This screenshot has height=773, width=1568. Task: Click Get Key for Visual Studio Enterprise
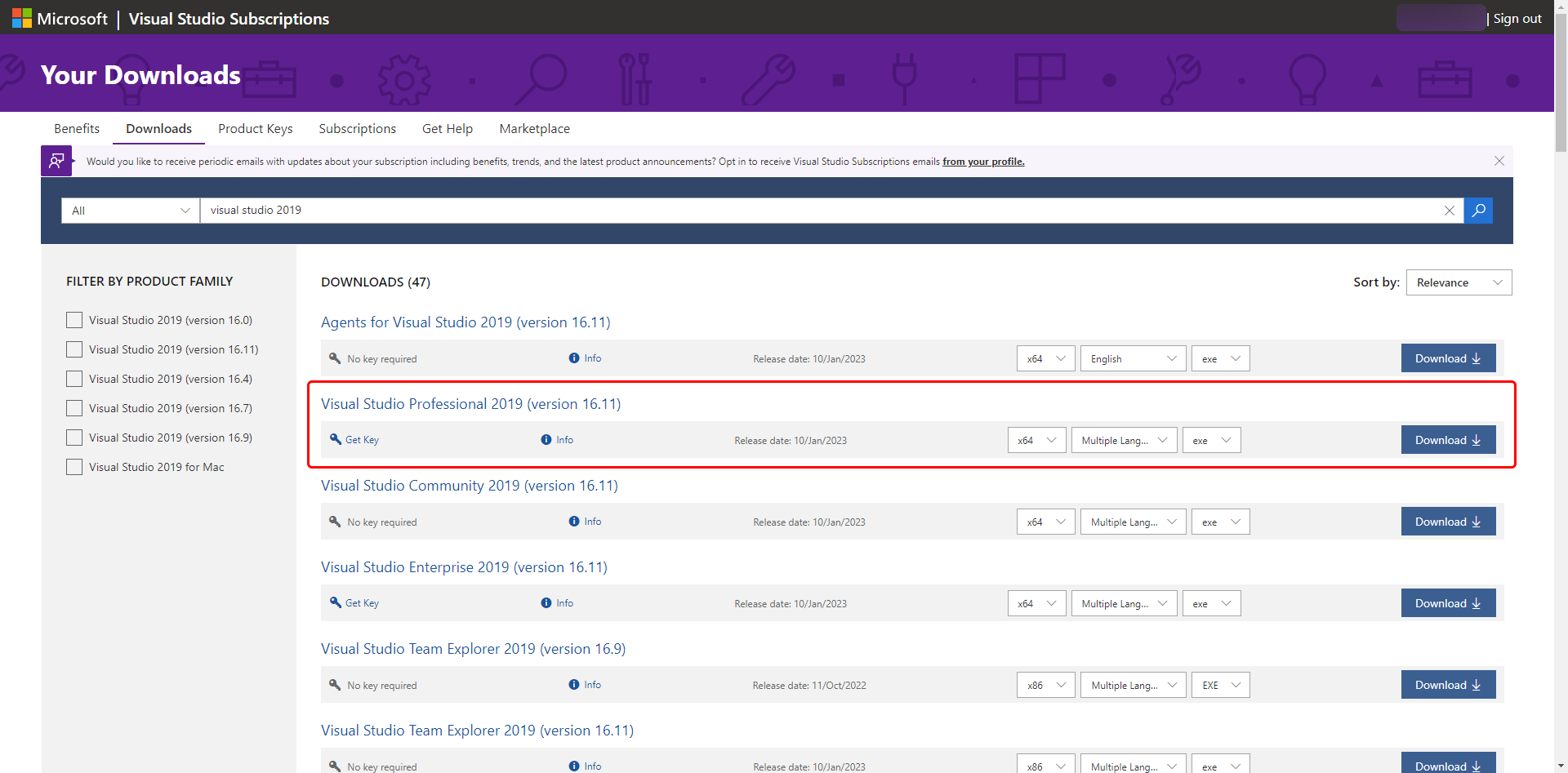pos(362,603)
